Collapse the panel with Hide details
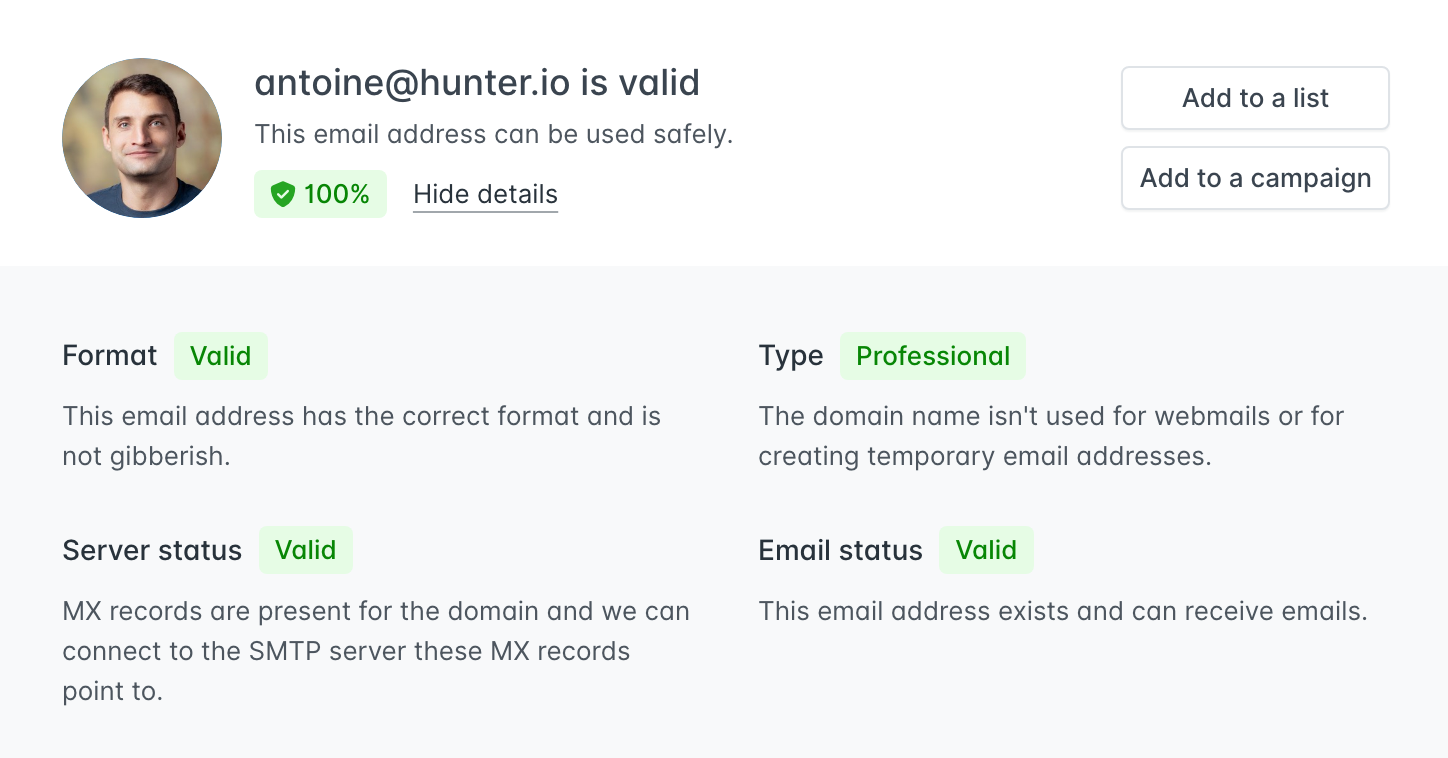This screenshot has height=758, width=1448. pyautogui.click(x=485, y=194)
